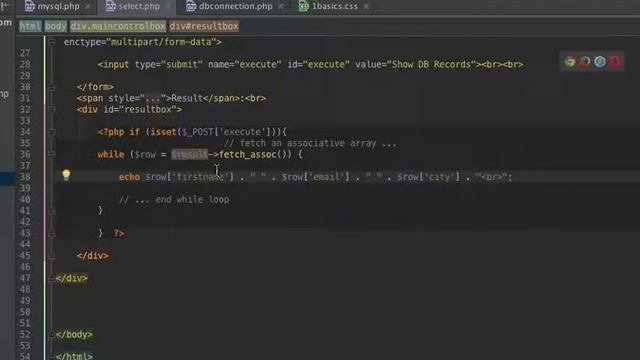This screenshot has height=360, width=640.
Task: Click $row['email'] in echo statement
Action: pyautogui.click(x=316, y=177)
